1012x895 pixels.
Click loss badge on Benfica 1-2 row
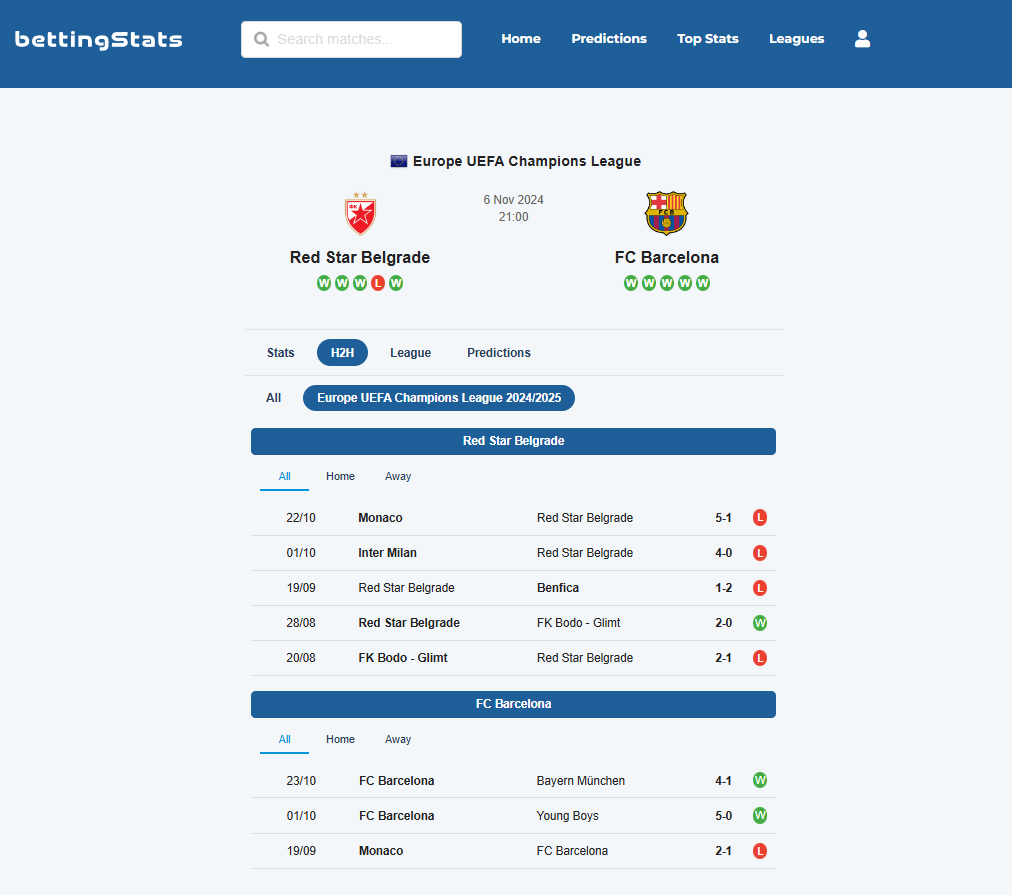[760, 588]
